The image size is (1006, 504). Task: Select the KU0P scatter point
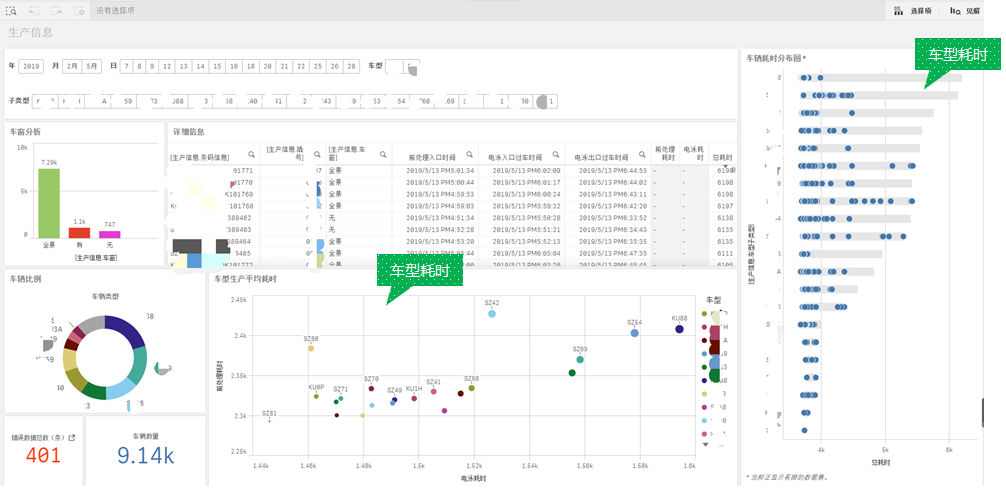click(x=316, y=396)
